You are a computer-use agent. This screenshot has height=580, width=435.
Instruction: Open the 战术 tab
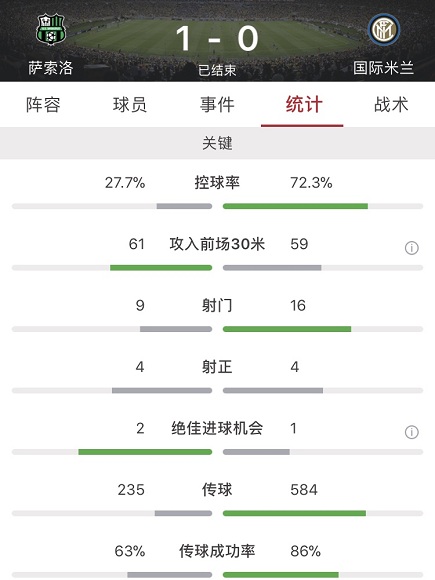point(391,105)
